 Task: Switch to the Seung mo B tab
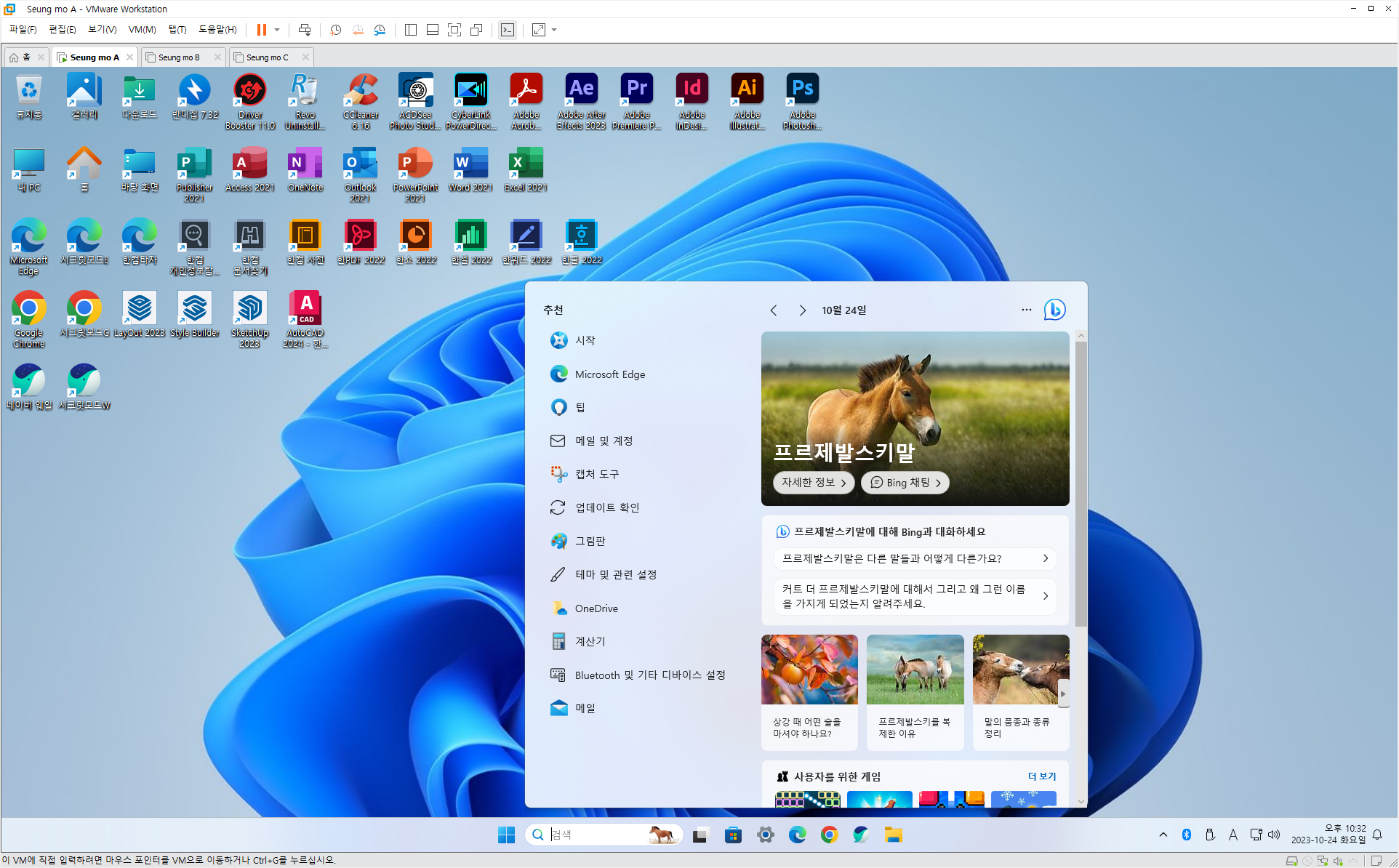click(179, 57)
